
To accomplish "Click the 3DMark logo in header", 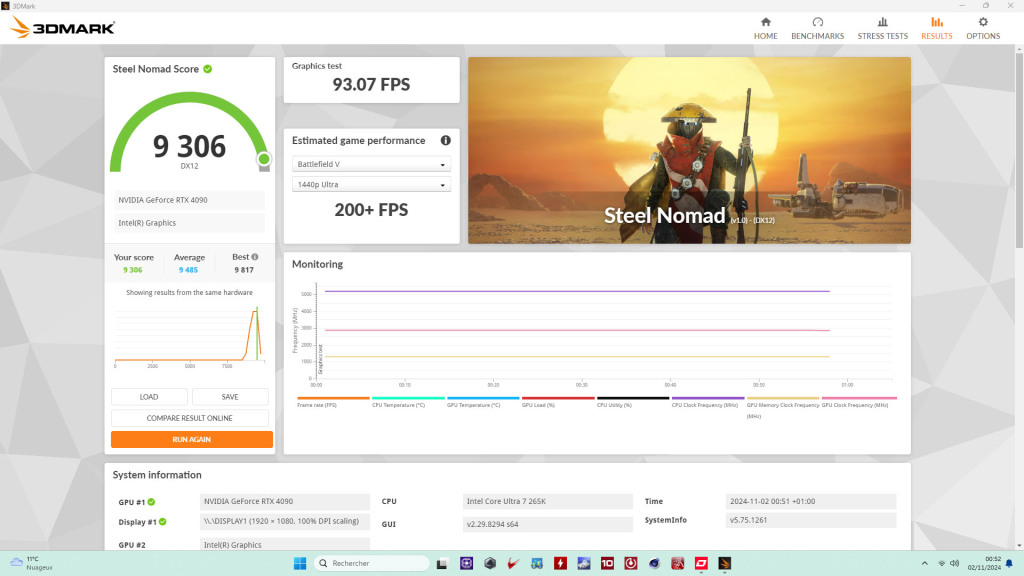I will (x=63, y=27).
